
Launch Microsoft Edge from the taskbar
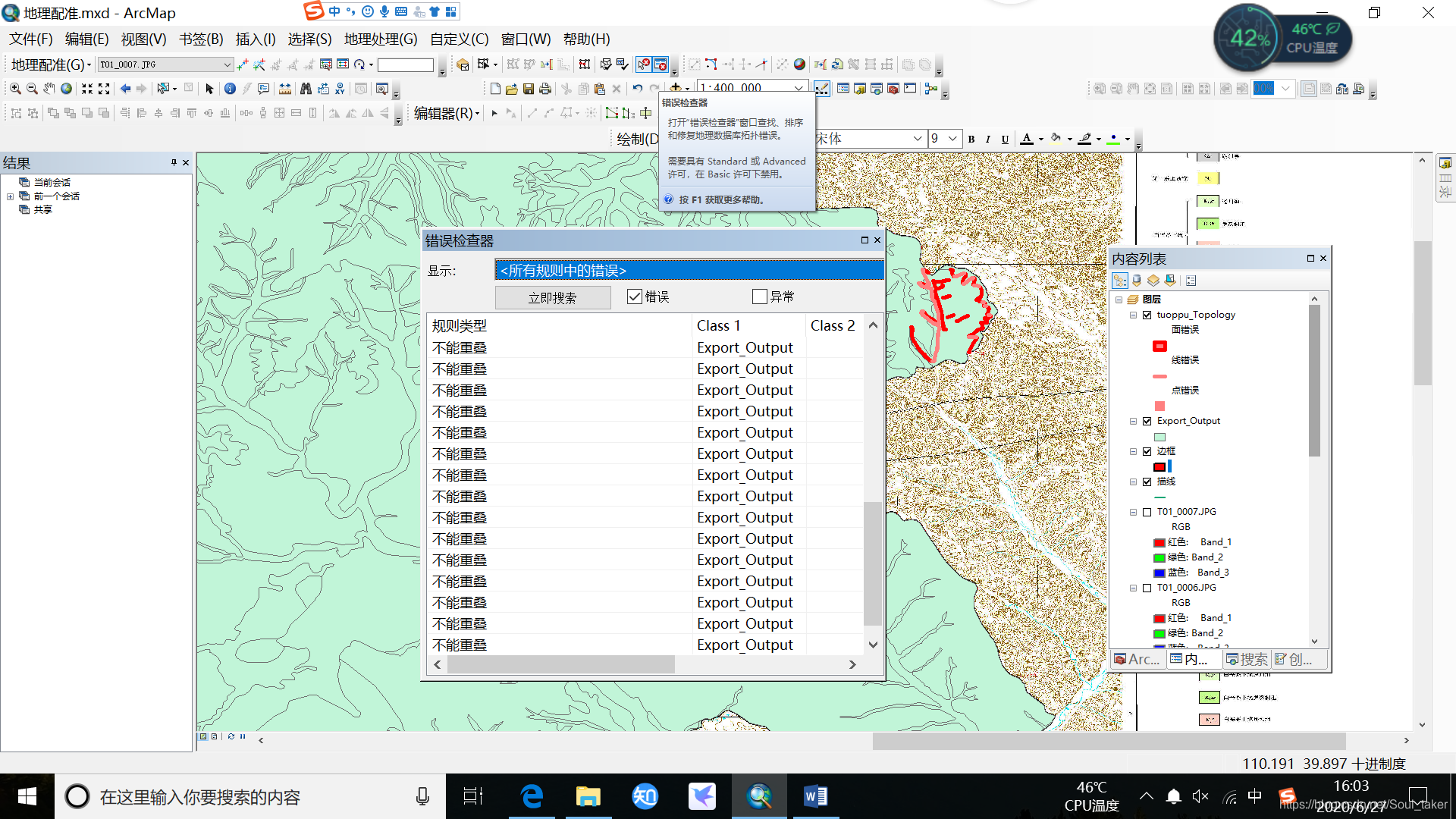[x=532, y=796]
